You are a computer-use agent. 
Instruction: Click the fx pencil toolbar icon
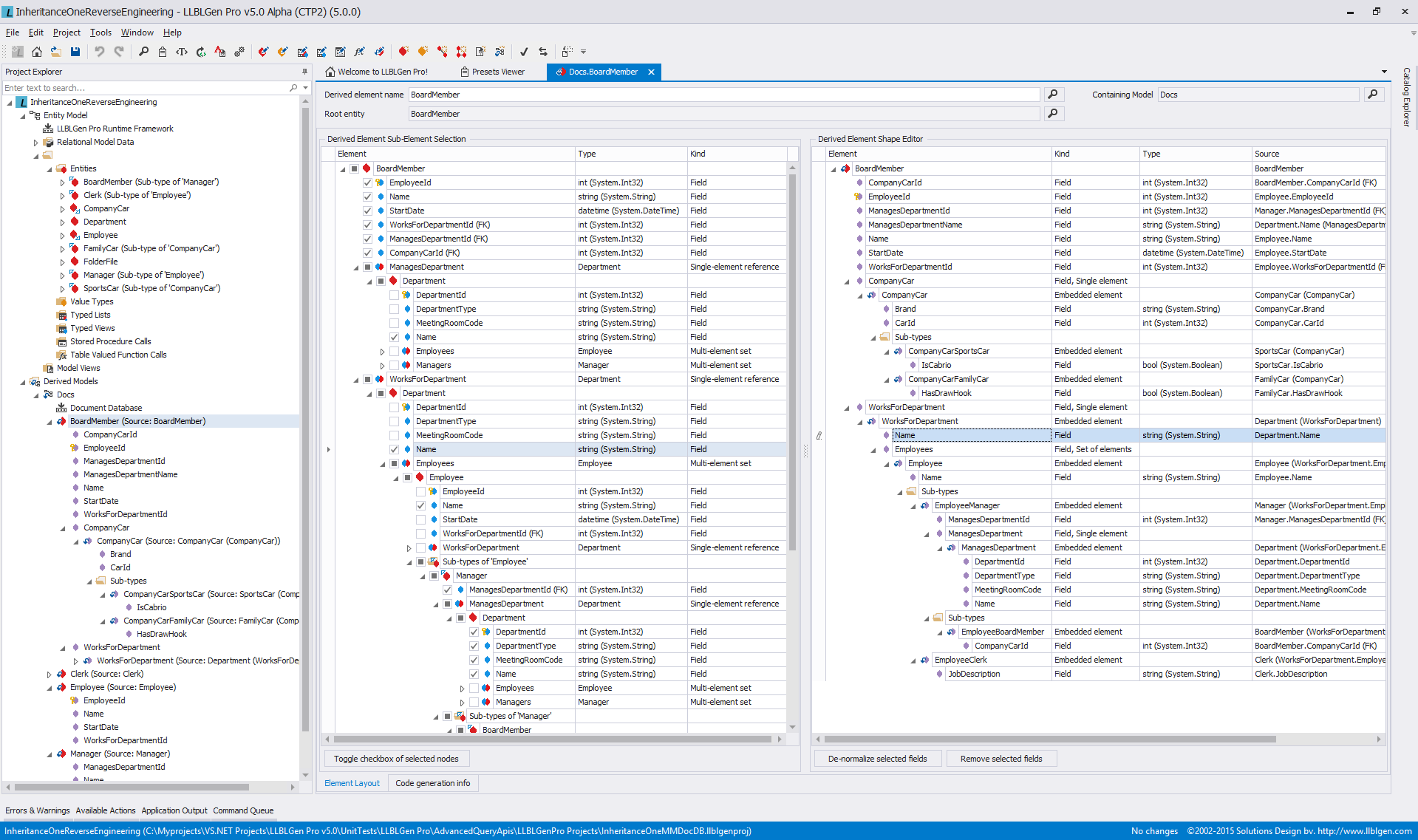click(x=360, y=52)
